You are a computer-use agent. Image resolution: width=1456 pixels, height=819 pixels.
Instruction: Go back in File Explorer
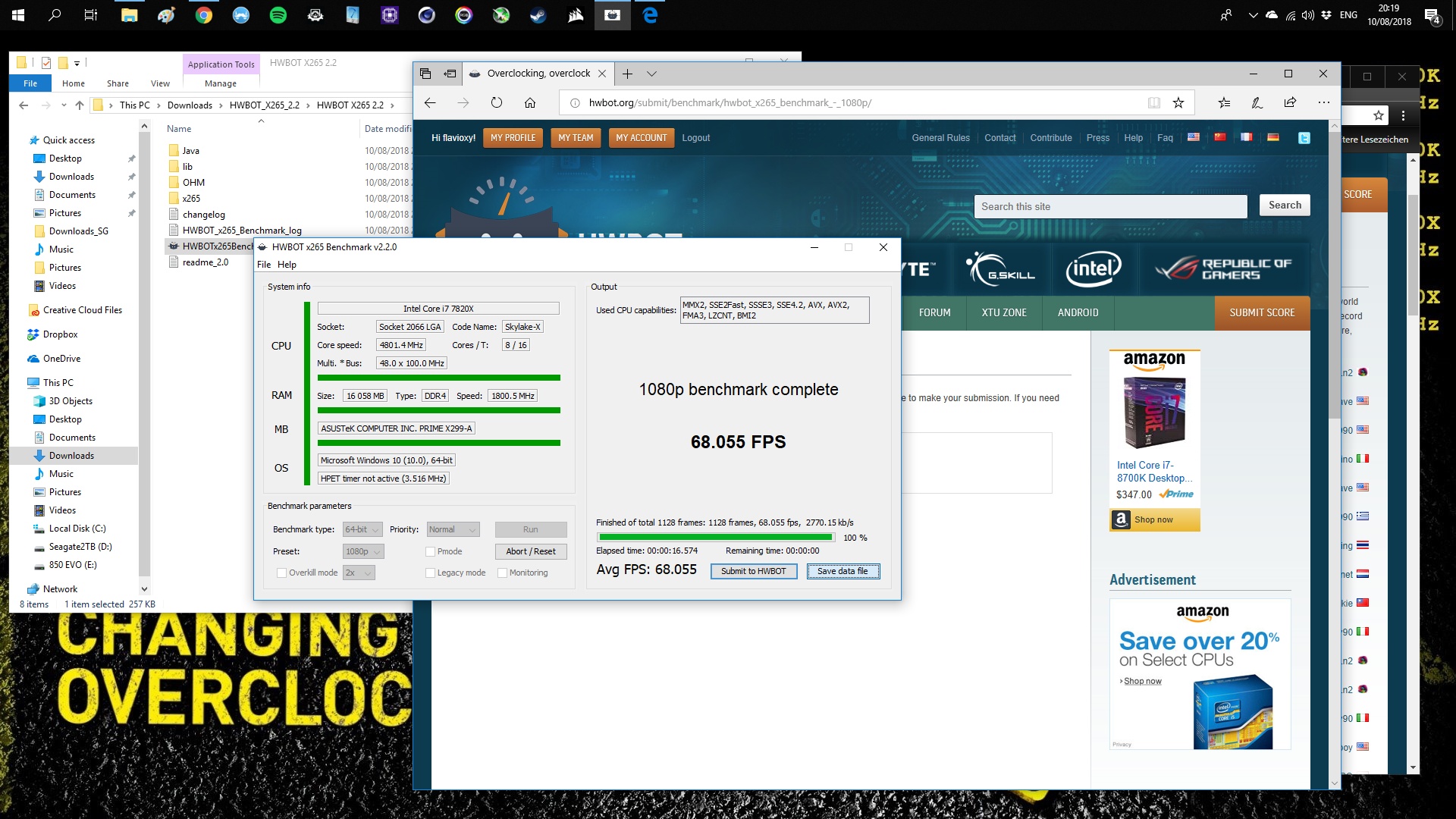(x=24, y=105)
